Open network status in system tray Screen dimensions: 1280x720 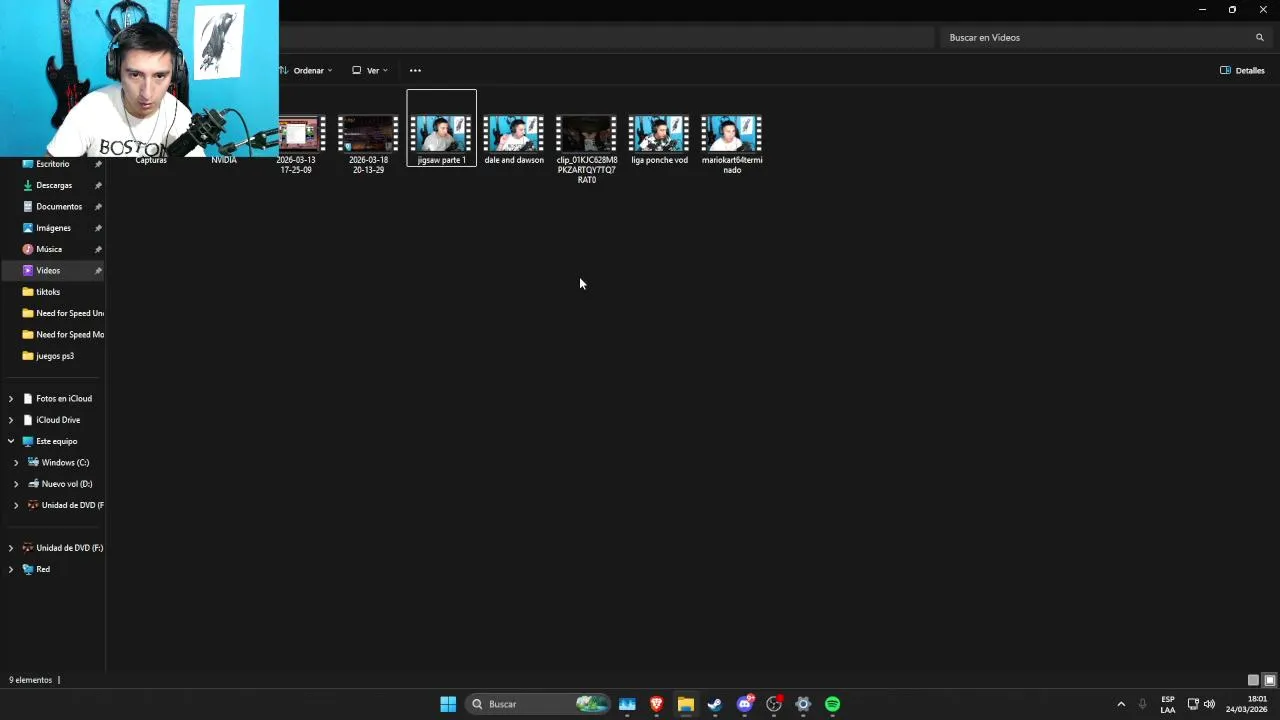pos(1192,704)
